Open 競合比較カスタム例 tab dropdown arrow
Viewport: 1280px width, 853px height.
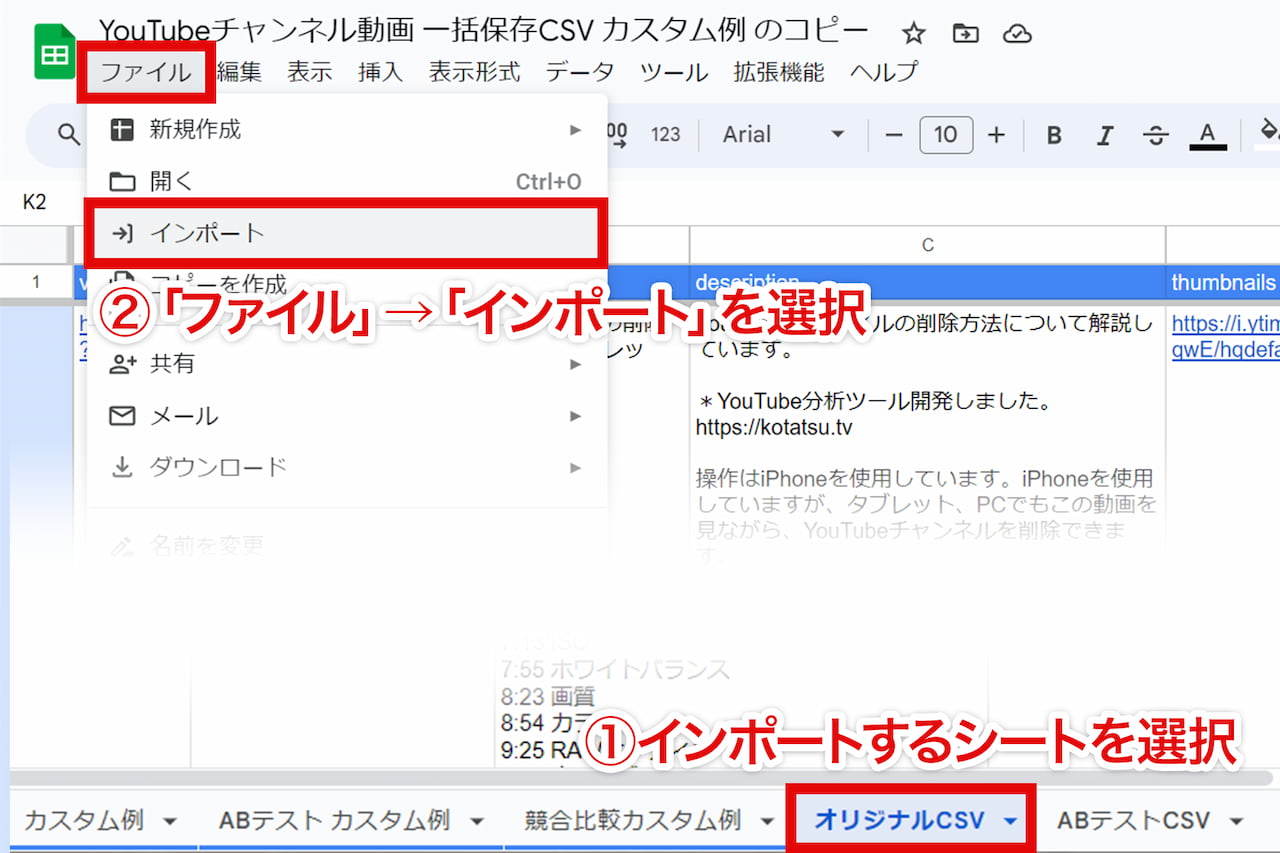click(x=767, y=822)
